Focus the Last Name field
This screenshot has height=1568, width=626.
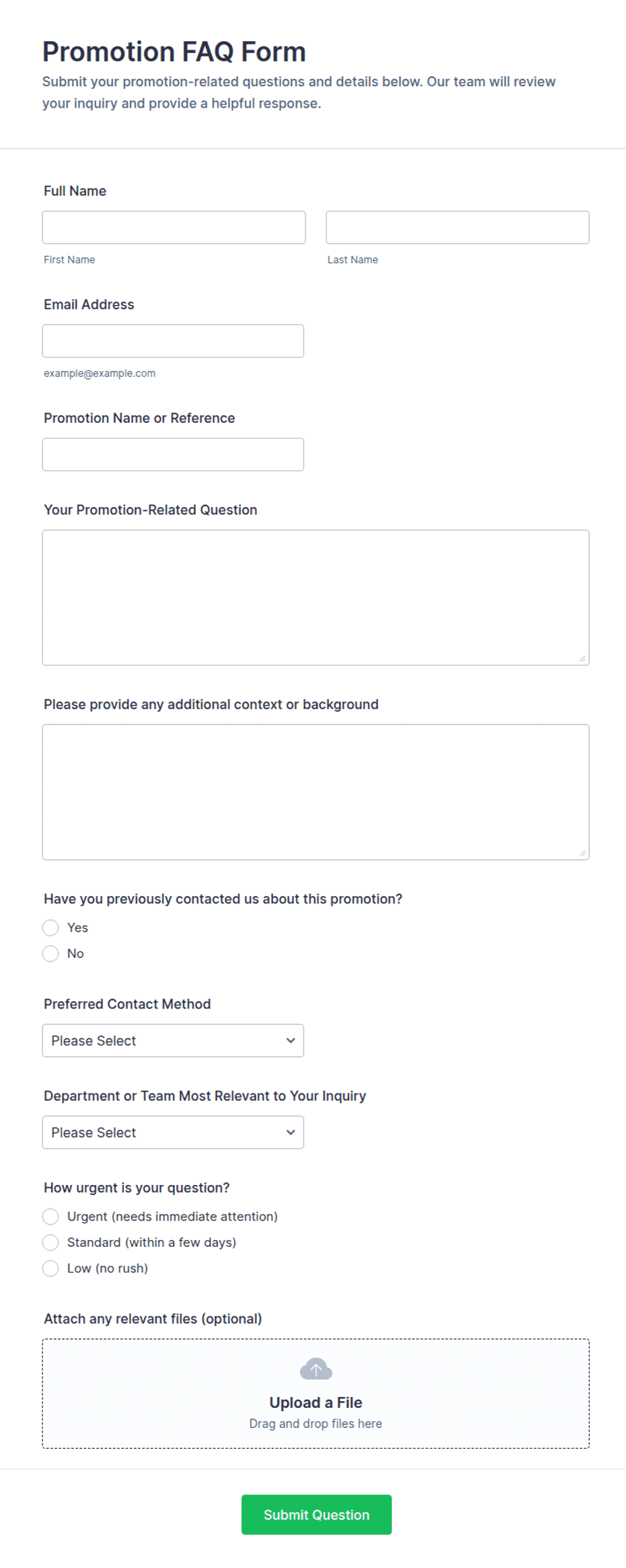458,228
